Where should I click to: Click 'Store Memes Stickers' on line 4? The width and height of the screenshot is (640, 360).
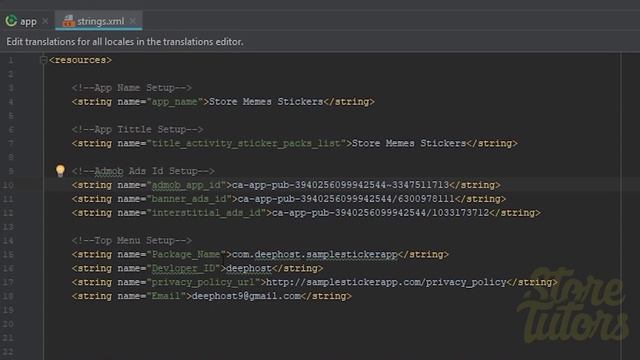(266, 102)
